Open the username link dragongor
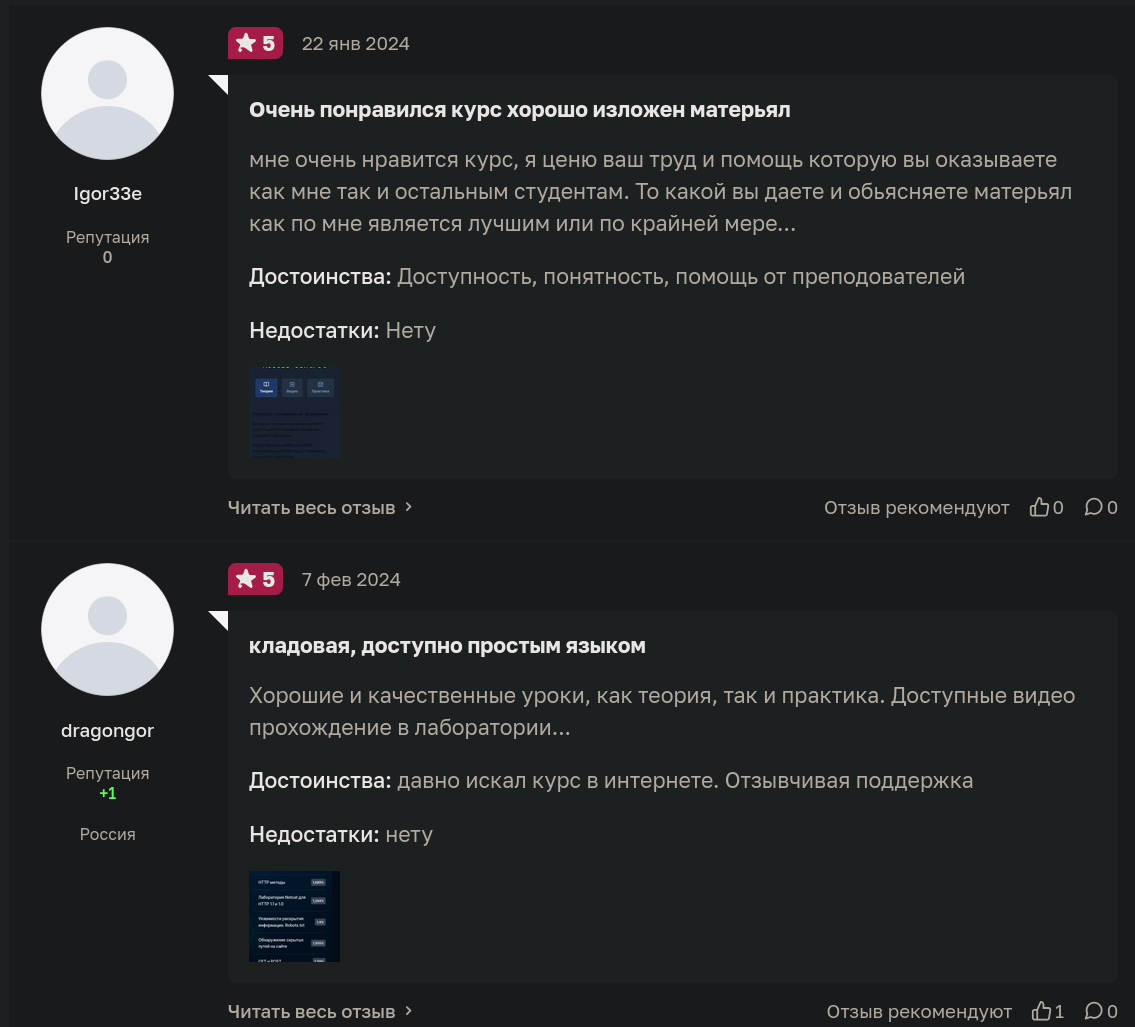This screenshot has height=1027, width=1135. click(107, 731)
